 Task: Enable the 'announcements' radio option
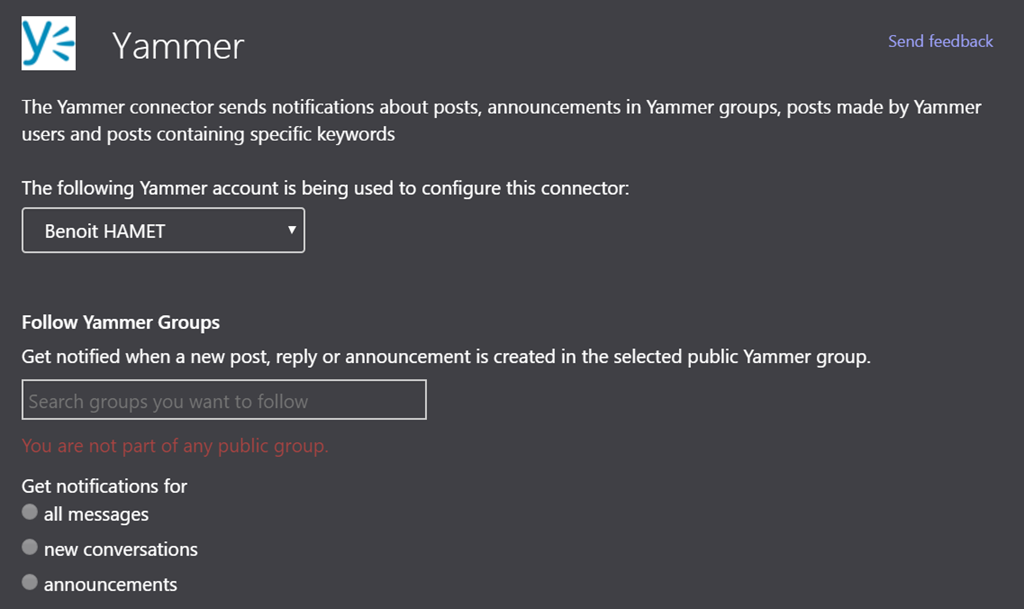(x=30, y=583)
